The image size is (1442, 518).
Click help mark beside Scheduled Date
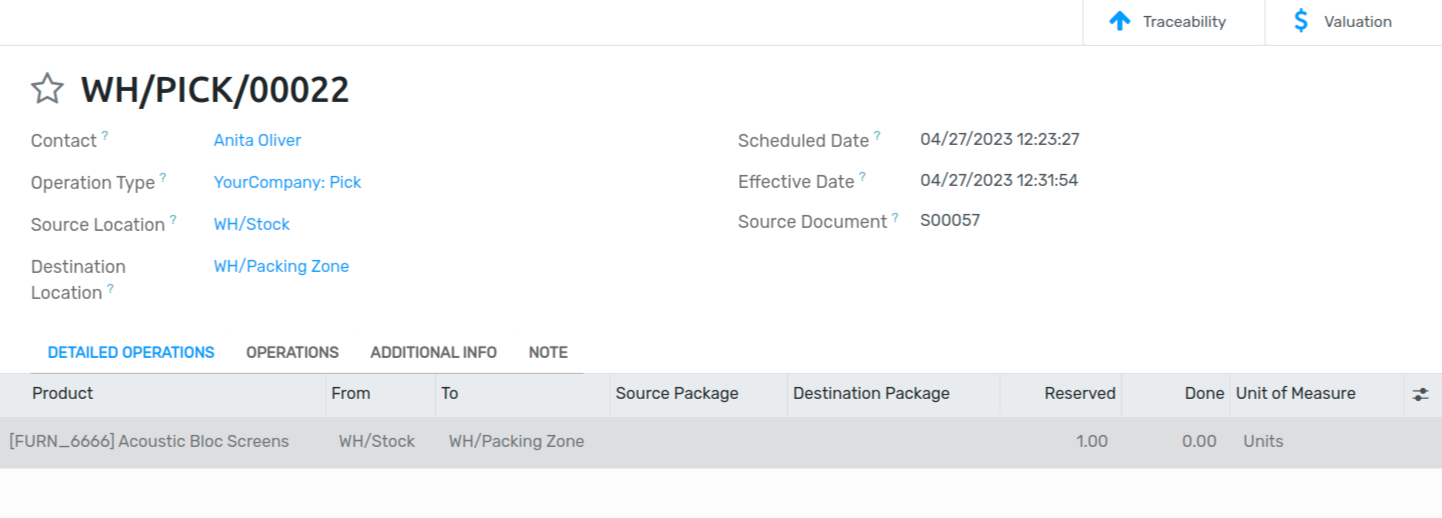pos(877,135)
